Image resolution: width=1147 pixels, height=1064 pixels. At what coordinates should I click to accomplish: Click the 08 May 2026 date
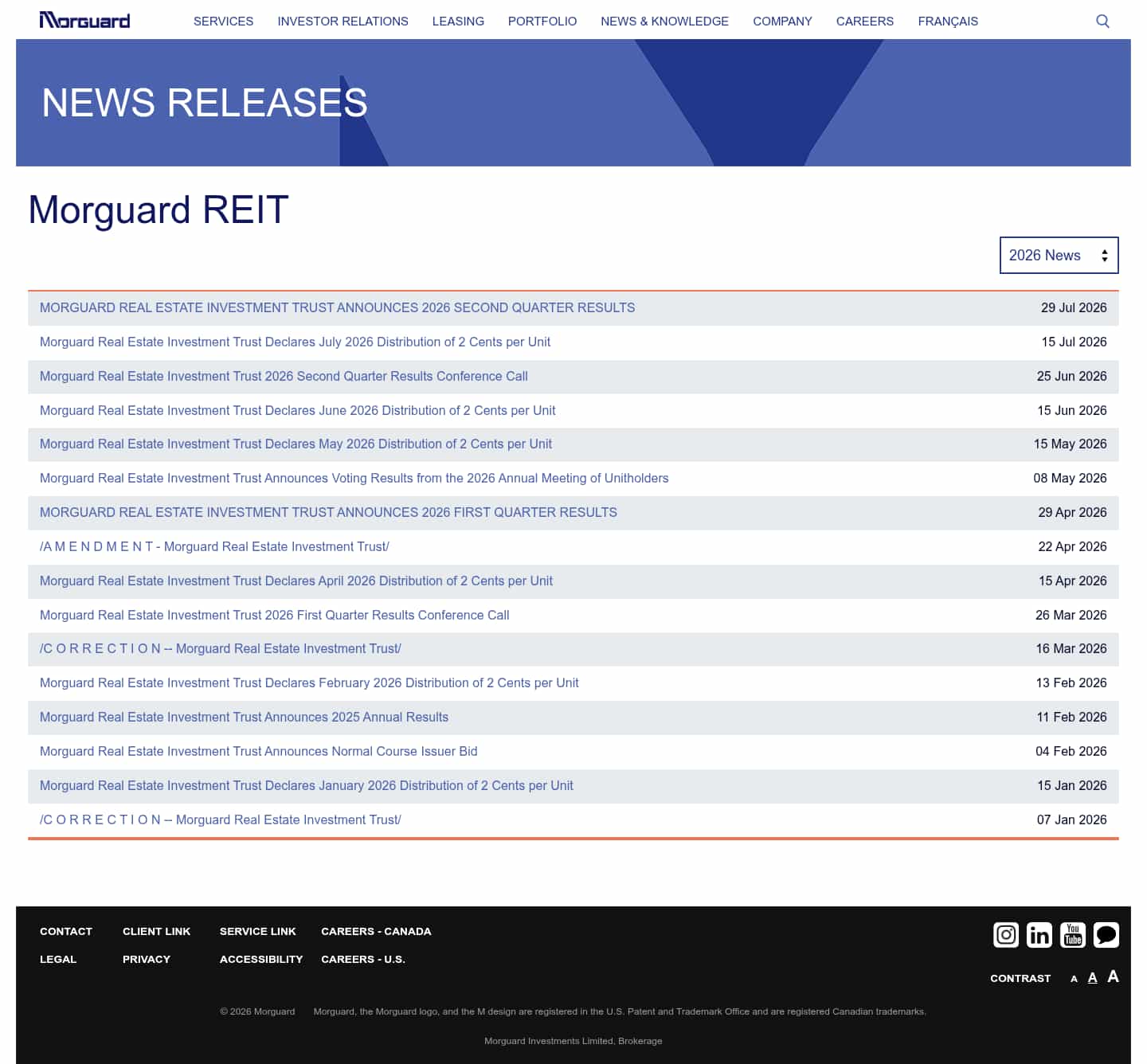coord(1070,478)
